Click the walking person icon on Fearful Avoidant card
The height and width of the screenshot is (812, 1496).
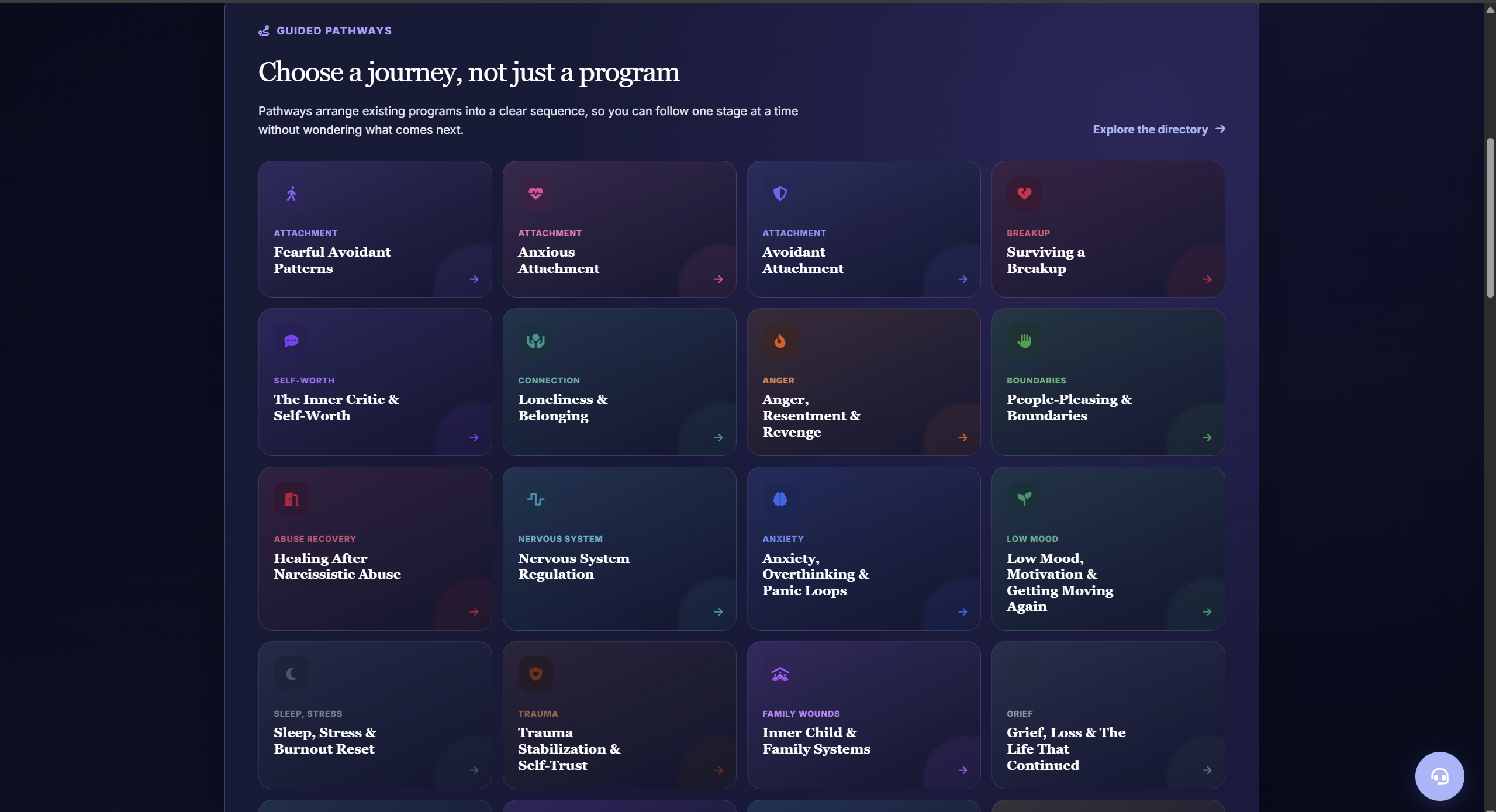coord(291,194)
